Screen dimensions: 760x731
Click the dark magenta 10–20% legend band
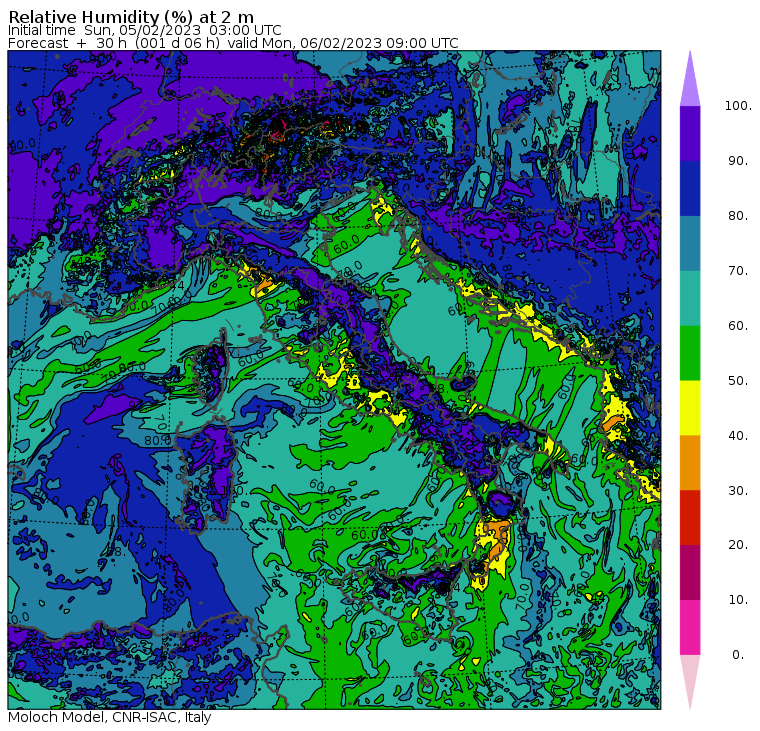pyautogui.click(x=690, y=572)
